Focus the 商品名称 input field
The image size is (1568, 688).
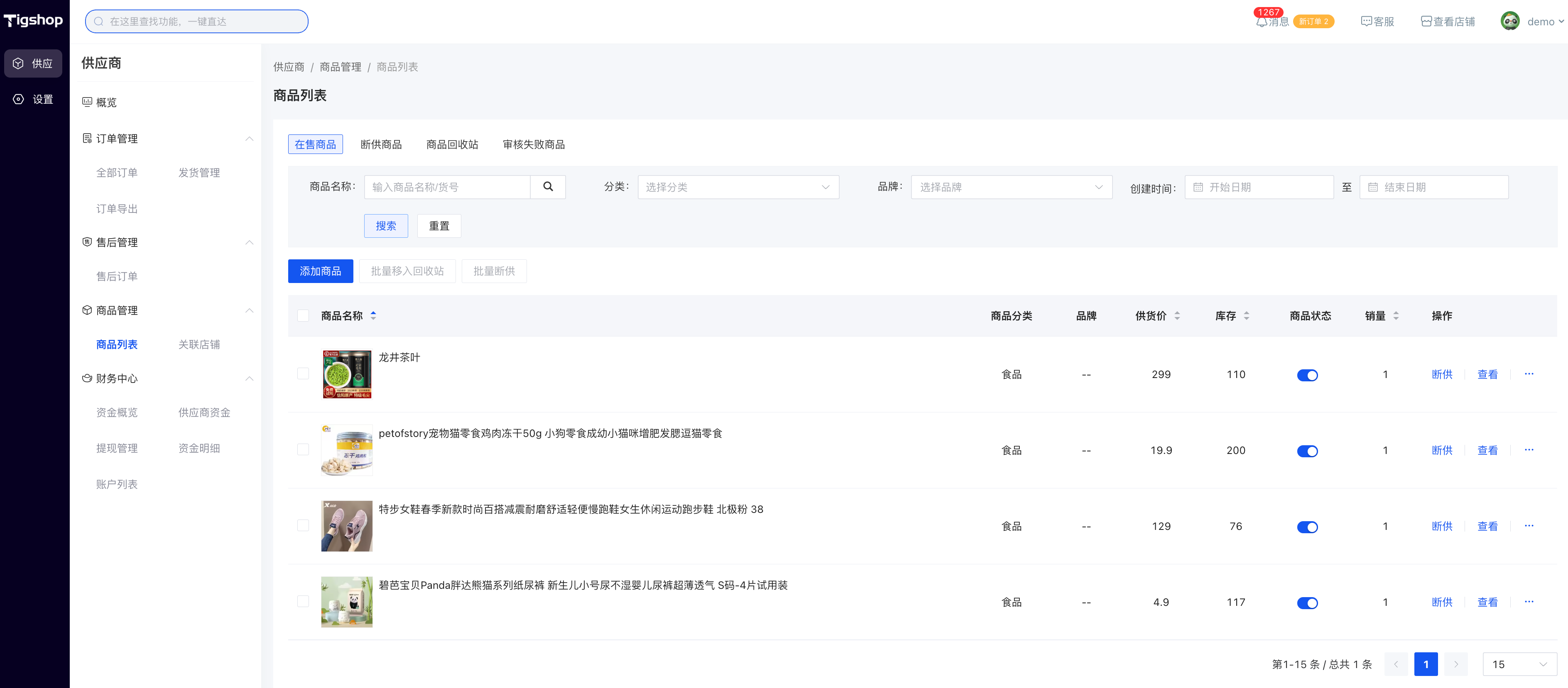click(447, 187)
